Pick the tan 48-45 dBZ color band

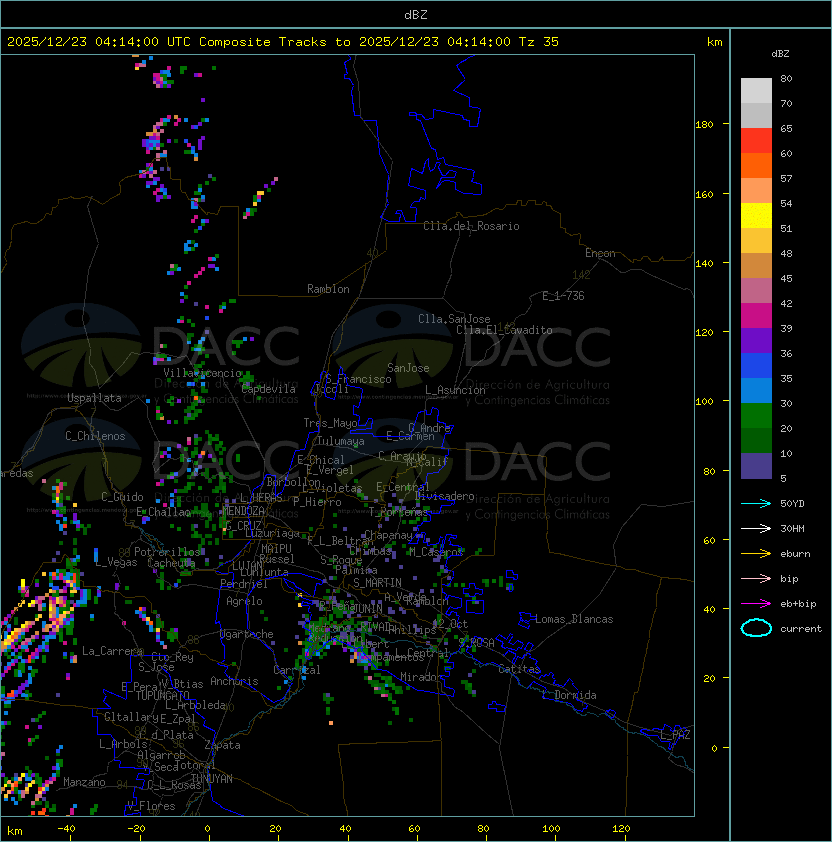click(756, 266)
